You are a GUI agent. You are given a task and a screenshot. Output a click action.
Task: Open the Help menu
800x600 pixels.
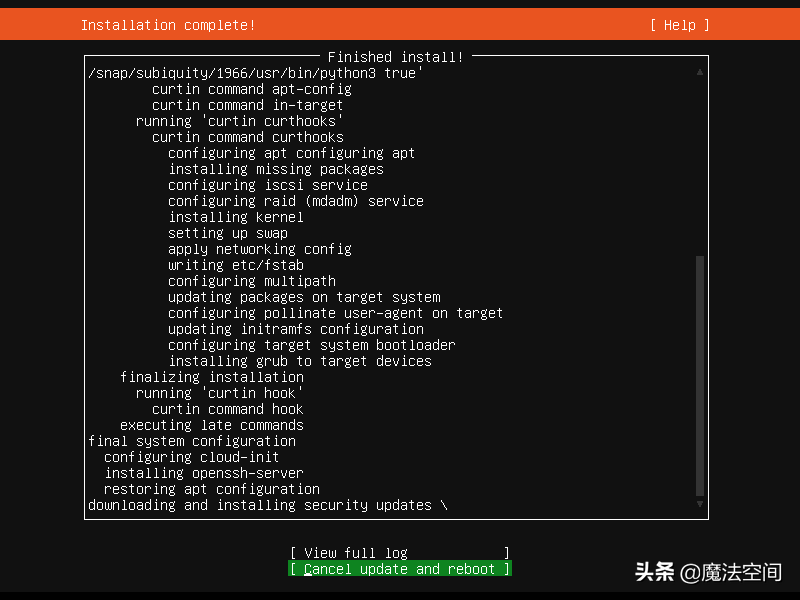[679, 25]
